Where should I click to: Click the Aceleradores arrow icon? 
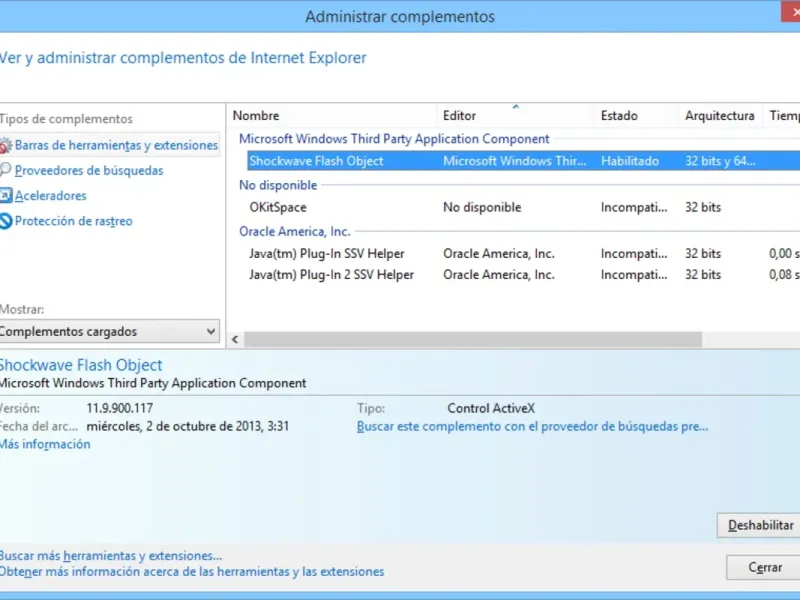point(5,195)
